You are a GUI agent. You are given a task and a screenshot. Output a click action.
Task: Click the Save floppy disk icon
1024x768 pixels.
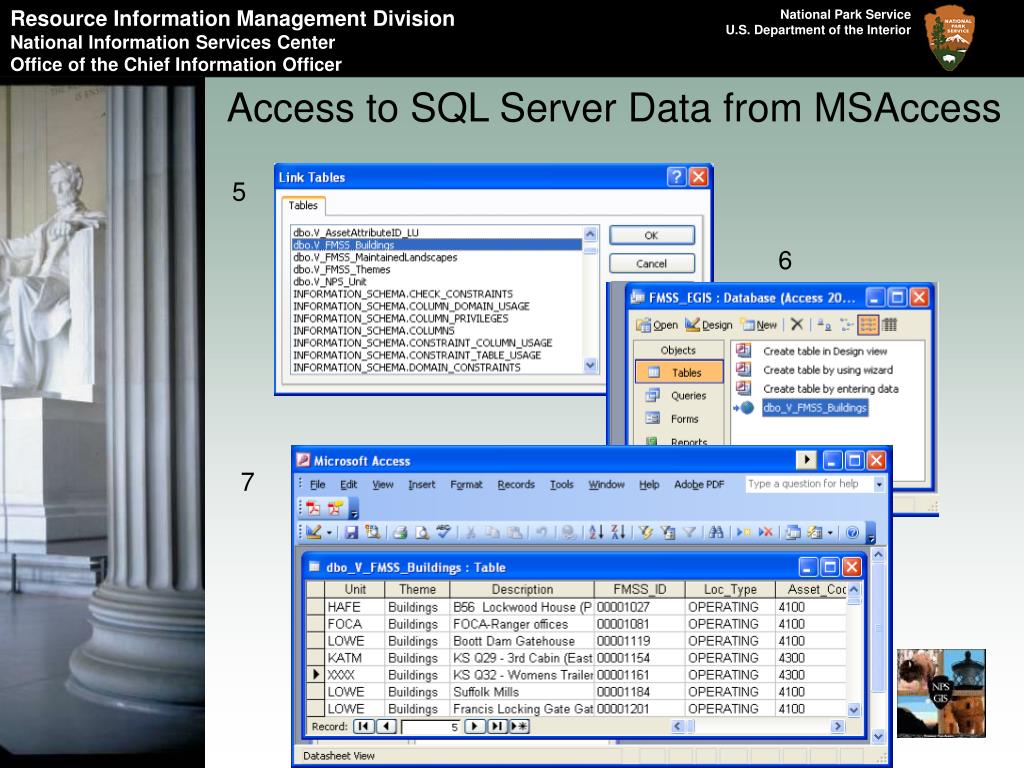click(351, 532)
